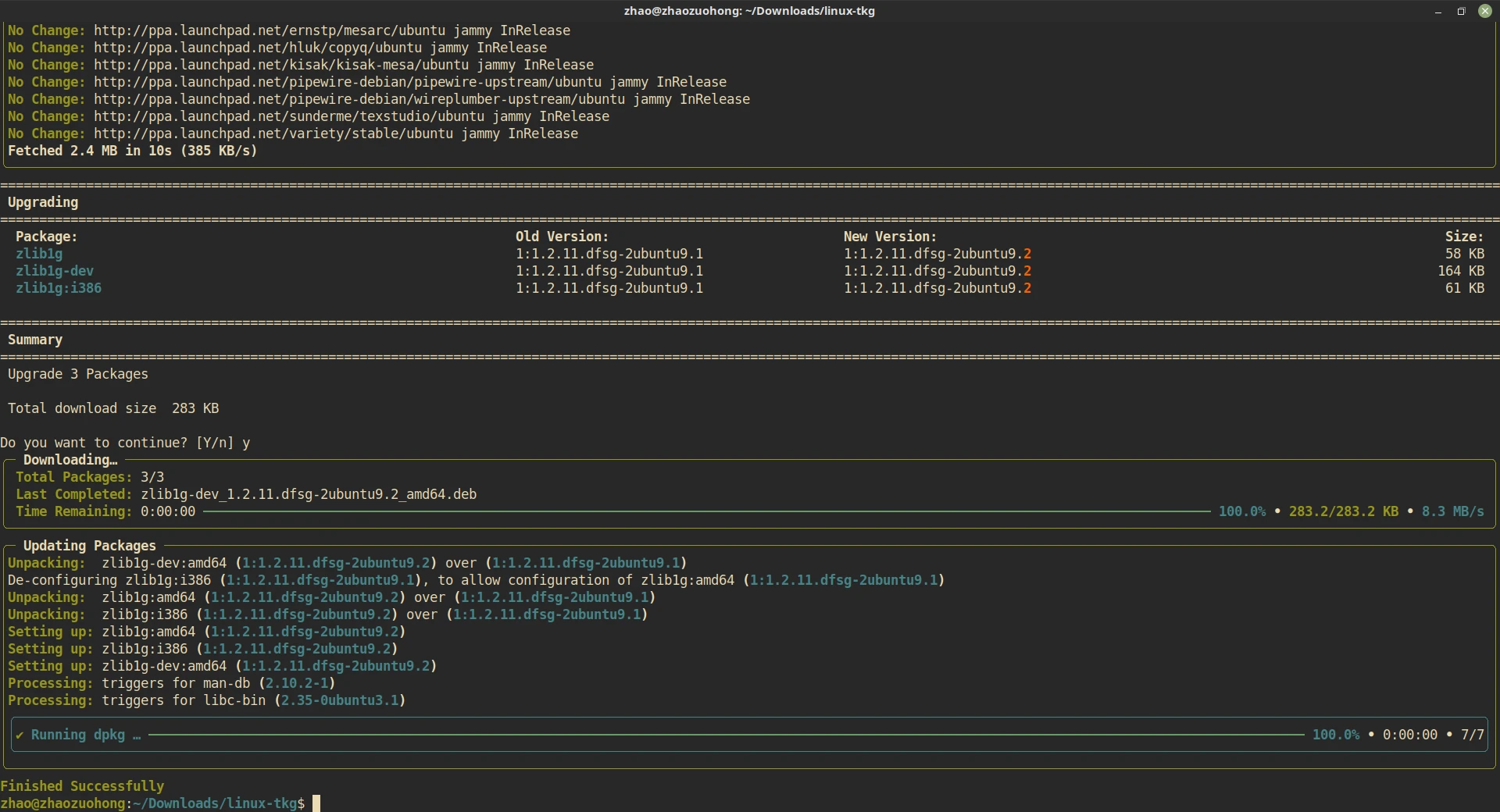Viewport: 1500px width, 812px height.
Task: Select the 'Fetched 2.4 MB in 10s' line
Action: coord(133,151)
